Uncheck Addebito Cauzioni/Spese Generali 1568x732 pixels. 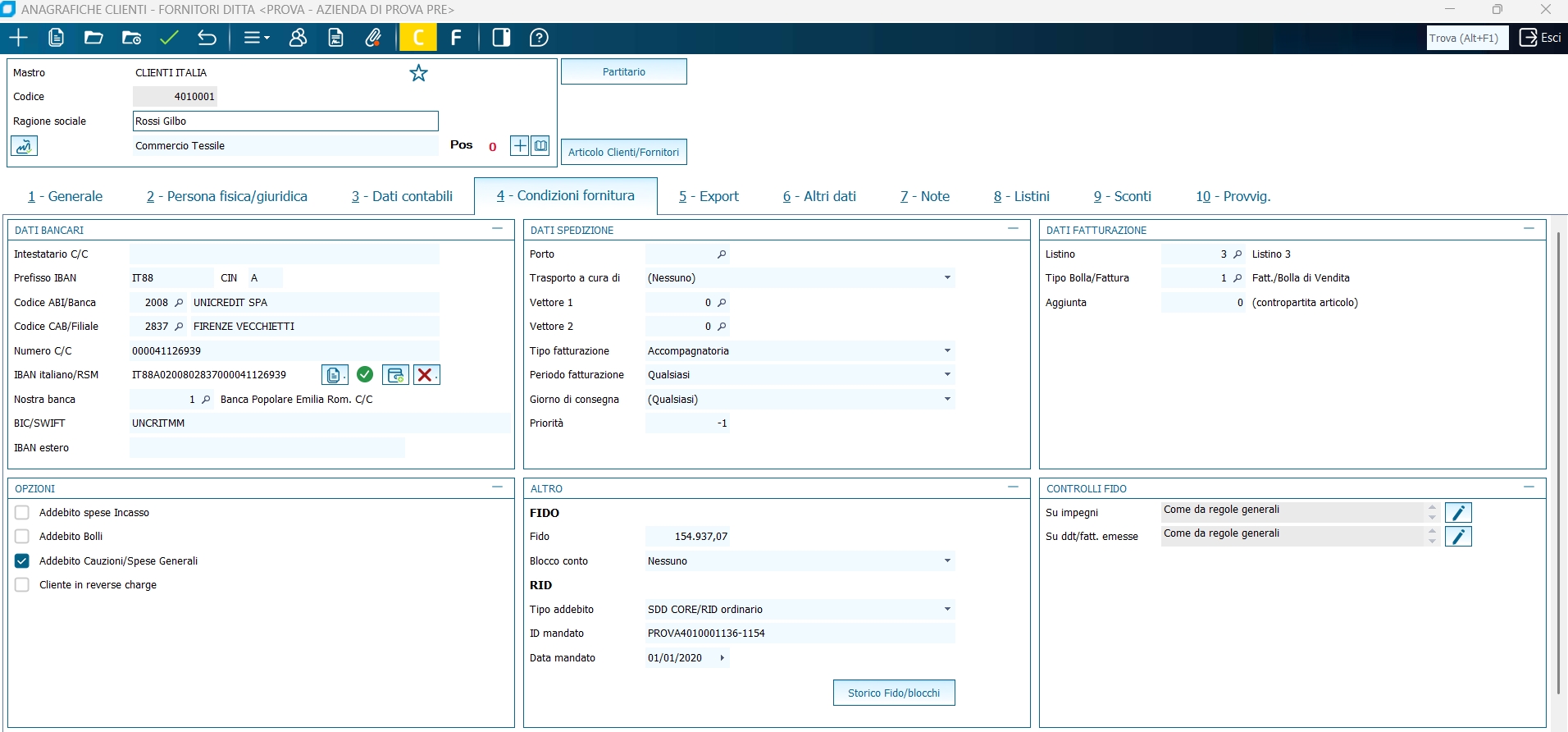22,561
